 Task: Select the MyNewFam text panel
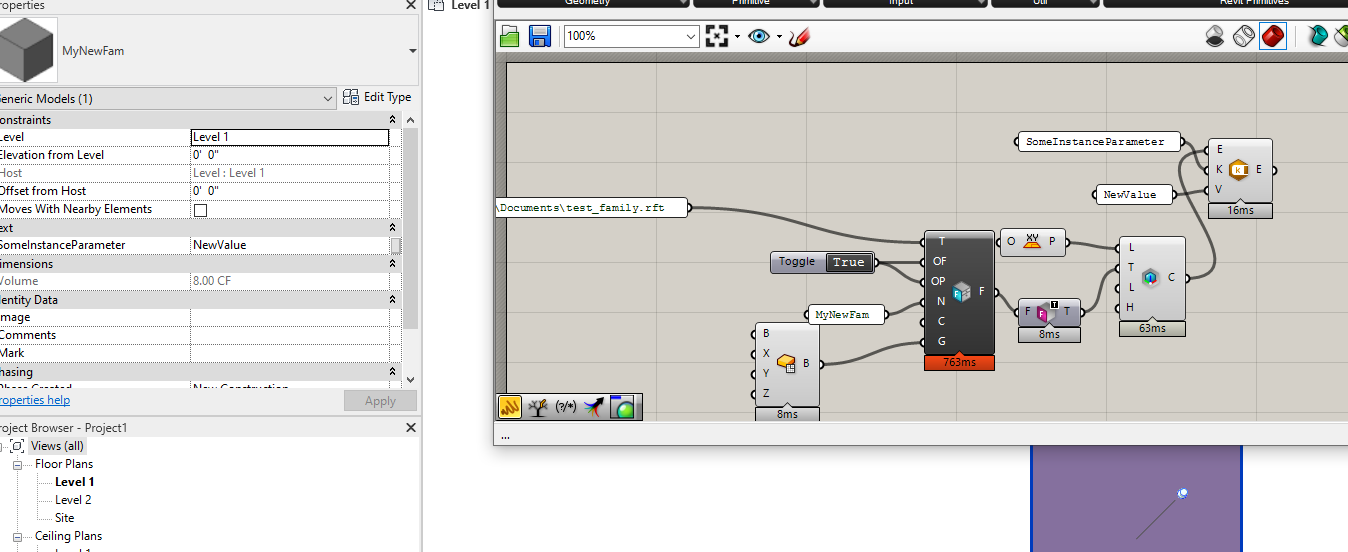849,314
